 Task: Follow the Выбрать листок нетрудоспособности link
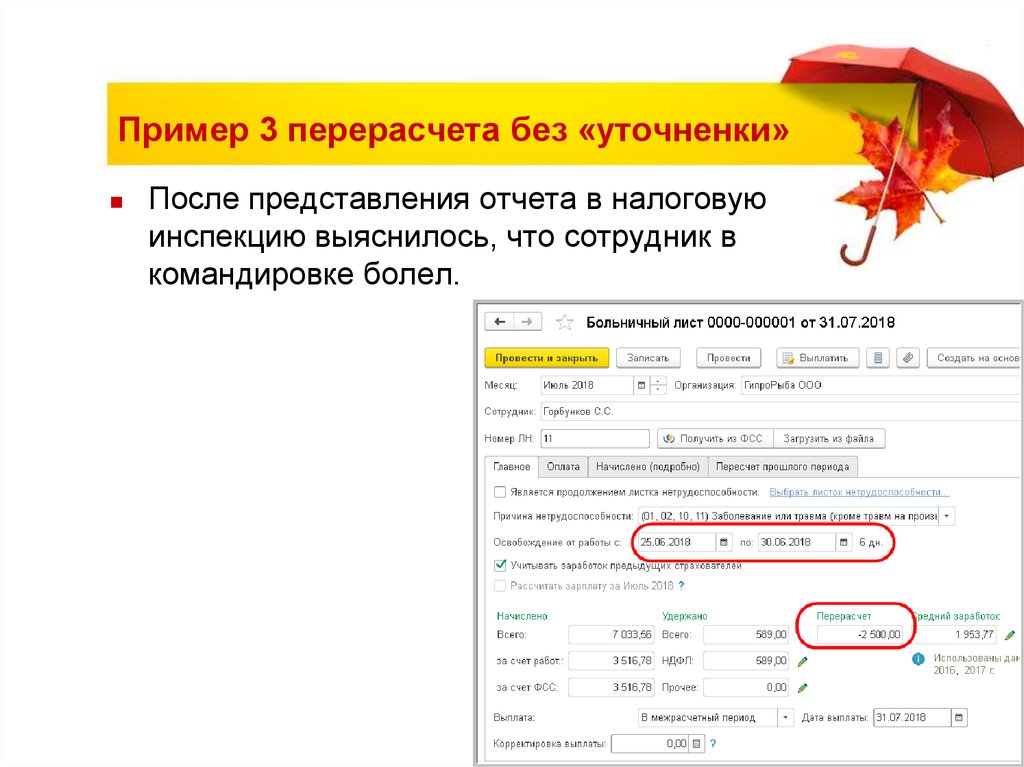coord(857,492)
